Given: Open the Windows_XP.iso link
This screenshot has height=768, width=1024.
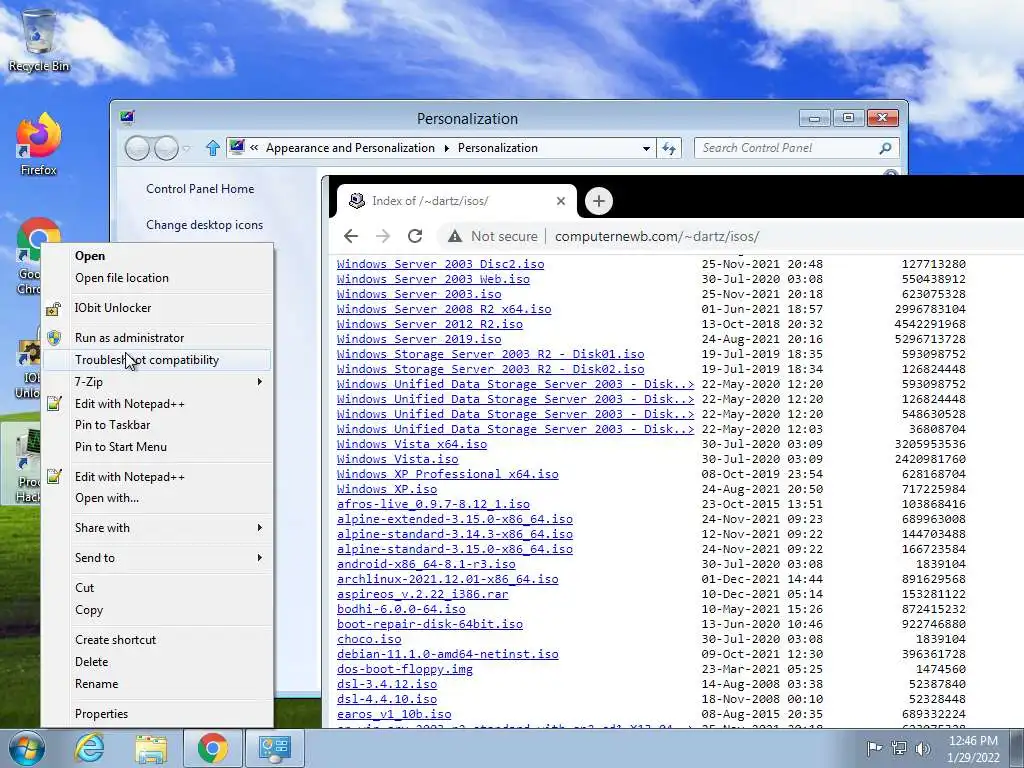Looking at the screenshot, I should [387, 489].
